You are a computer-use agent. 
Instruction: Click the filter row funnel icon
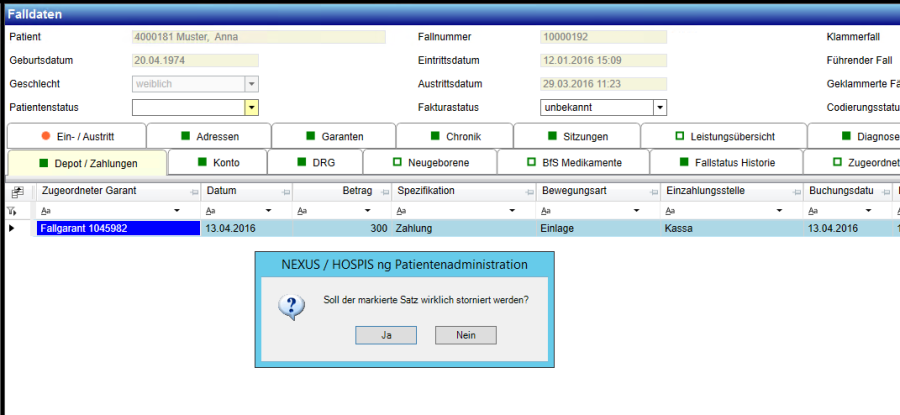point(11,211)
